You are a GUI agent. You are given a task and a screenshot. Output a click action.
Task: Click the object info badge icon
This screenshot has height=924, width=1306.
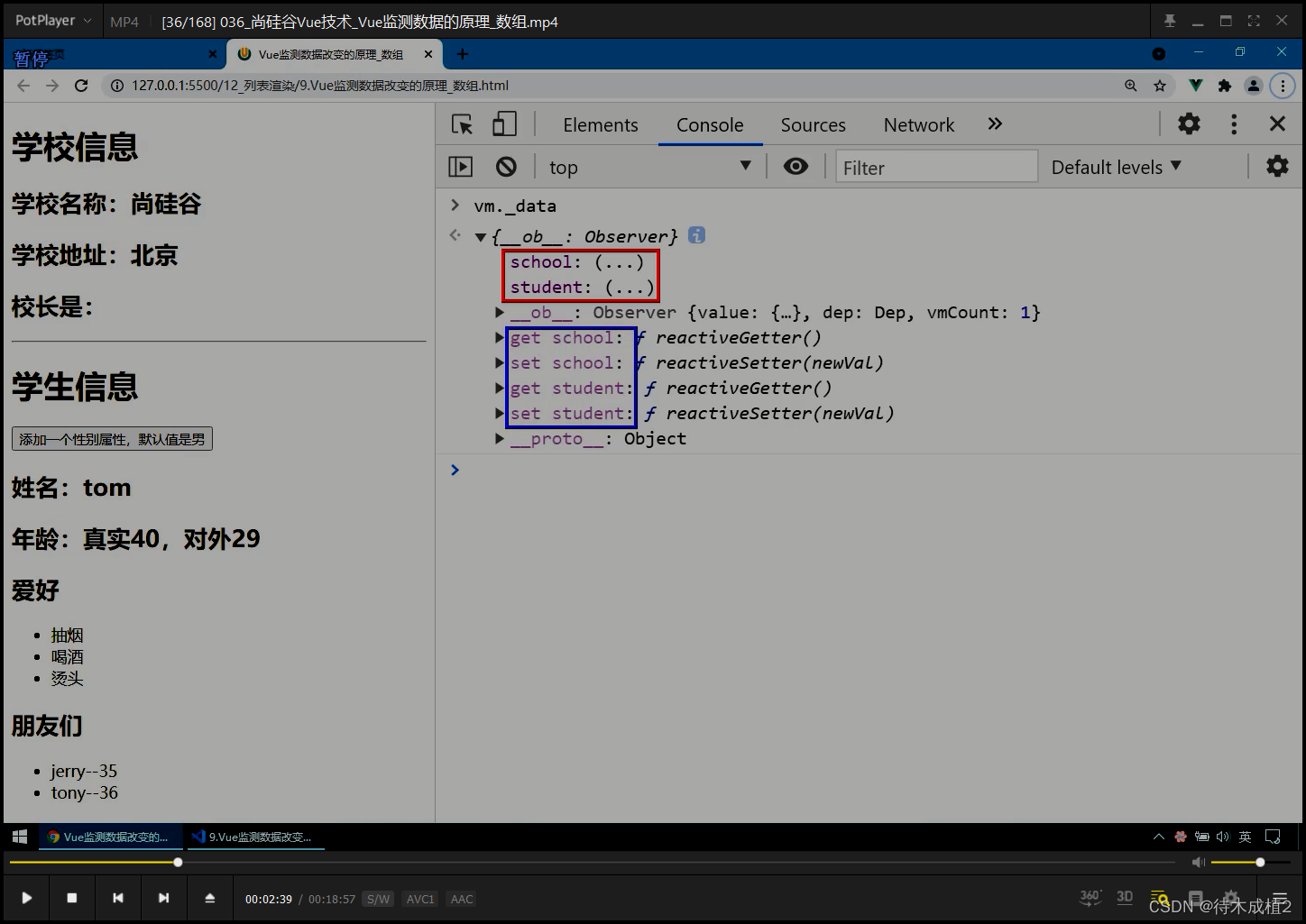tap(696, 235)
